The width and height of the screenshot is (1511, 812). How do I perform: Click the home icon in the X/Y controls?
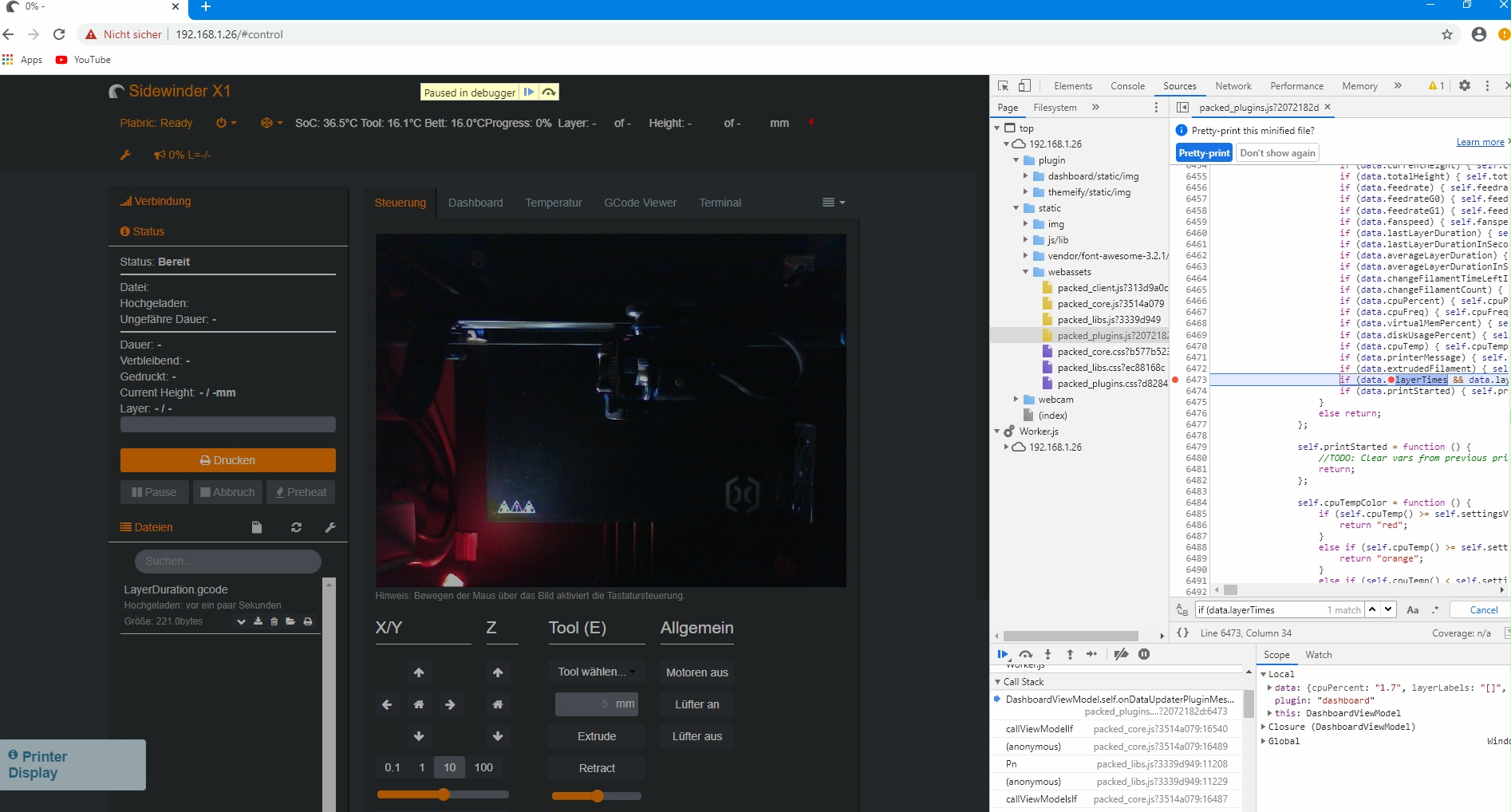coord(418,704)
